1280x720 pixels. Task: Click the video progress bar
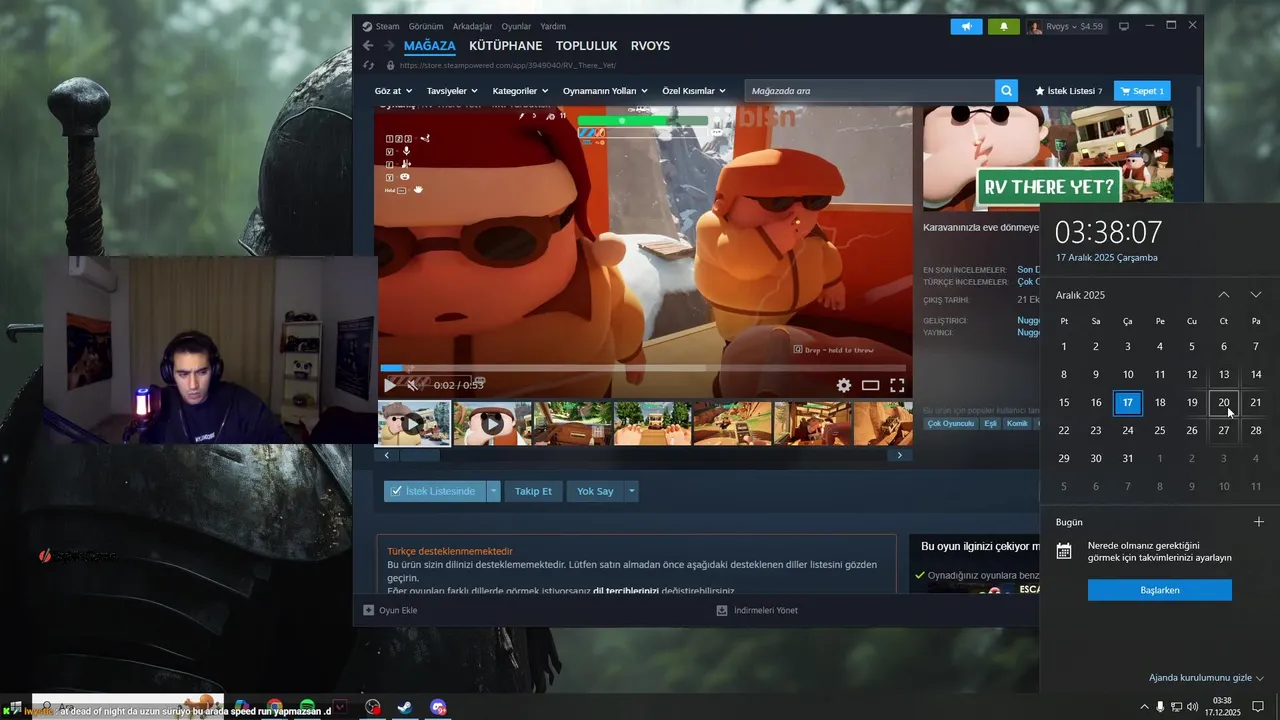point(643,368)
